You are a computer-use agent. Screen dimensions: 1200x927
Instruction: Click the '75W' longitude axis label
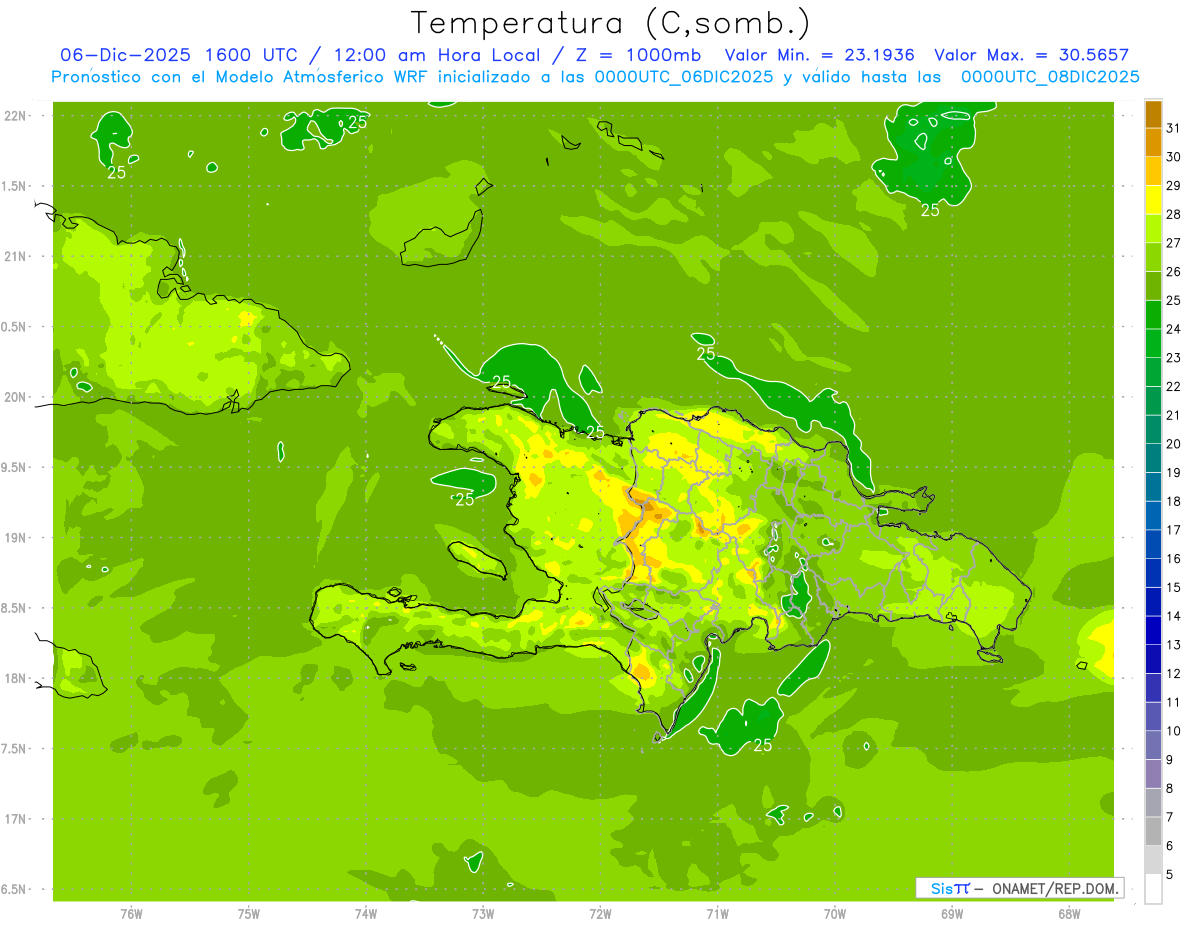[x=249, y=914]
